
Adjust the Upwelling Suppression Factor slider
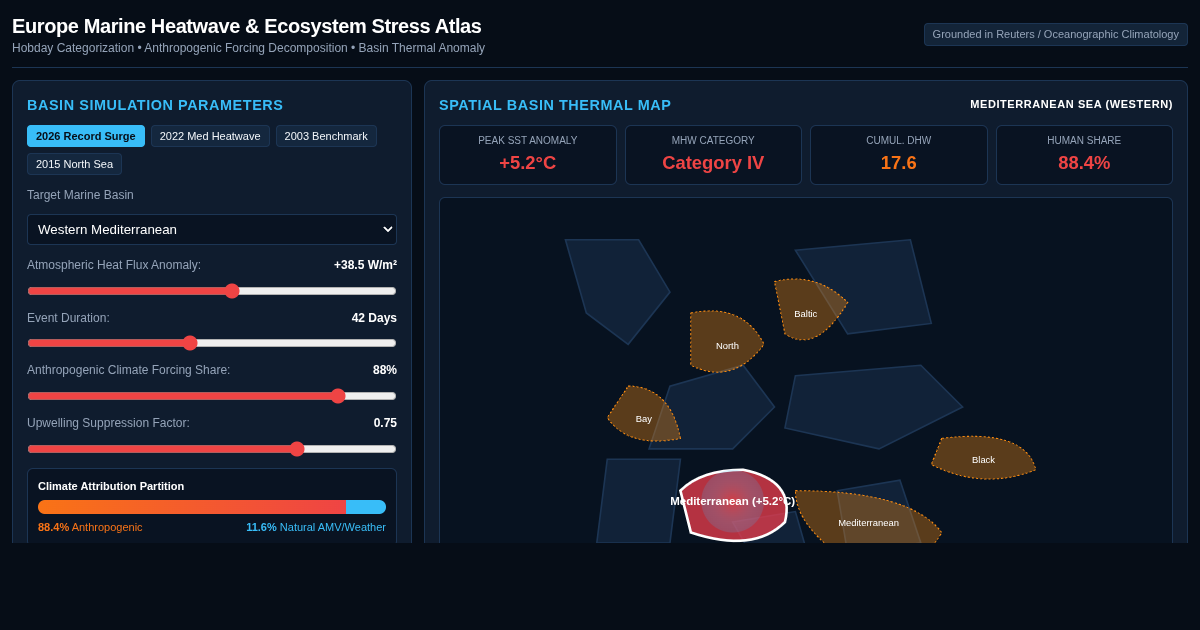pos(212,449)
